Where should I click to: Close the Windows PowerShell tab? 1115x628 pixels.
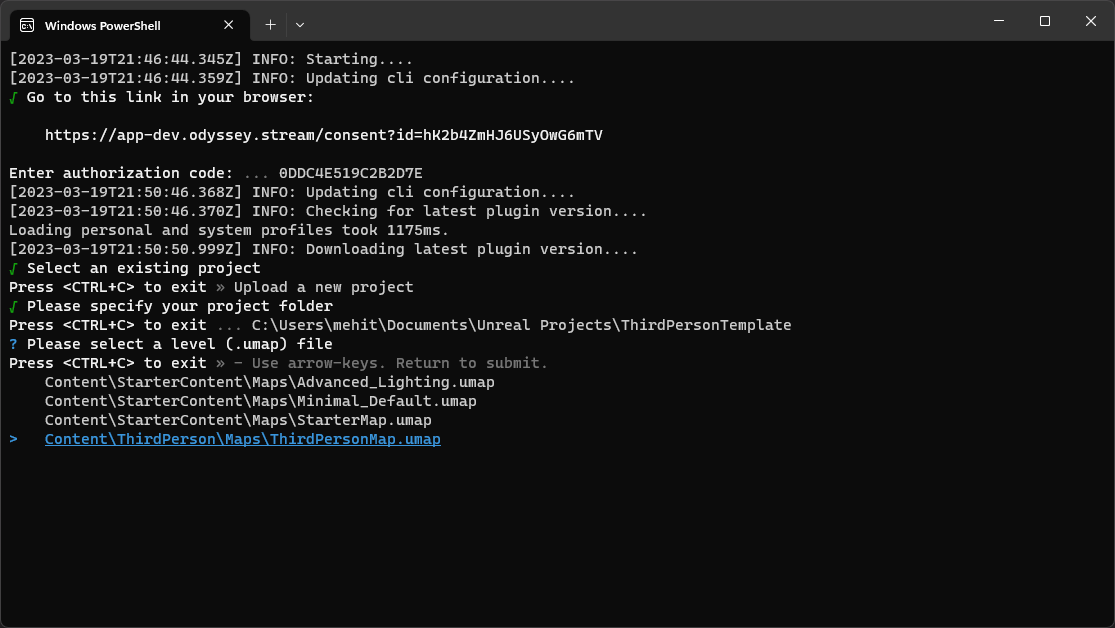[x=228, y=25]
